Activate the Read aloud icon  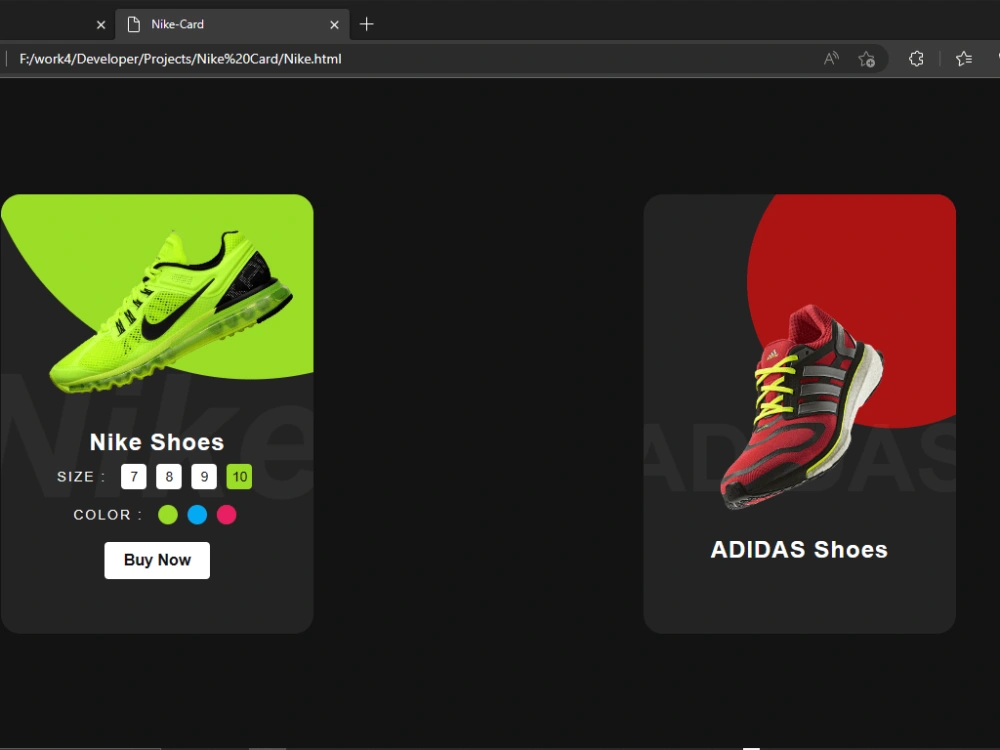point(831,58)
